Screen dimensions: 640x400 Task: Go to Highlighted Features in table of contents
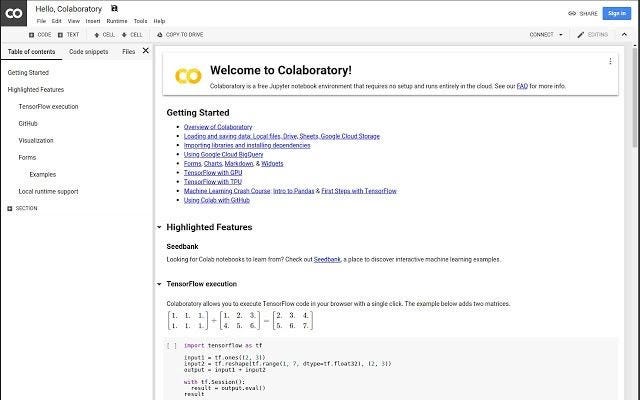pos(36,89)
